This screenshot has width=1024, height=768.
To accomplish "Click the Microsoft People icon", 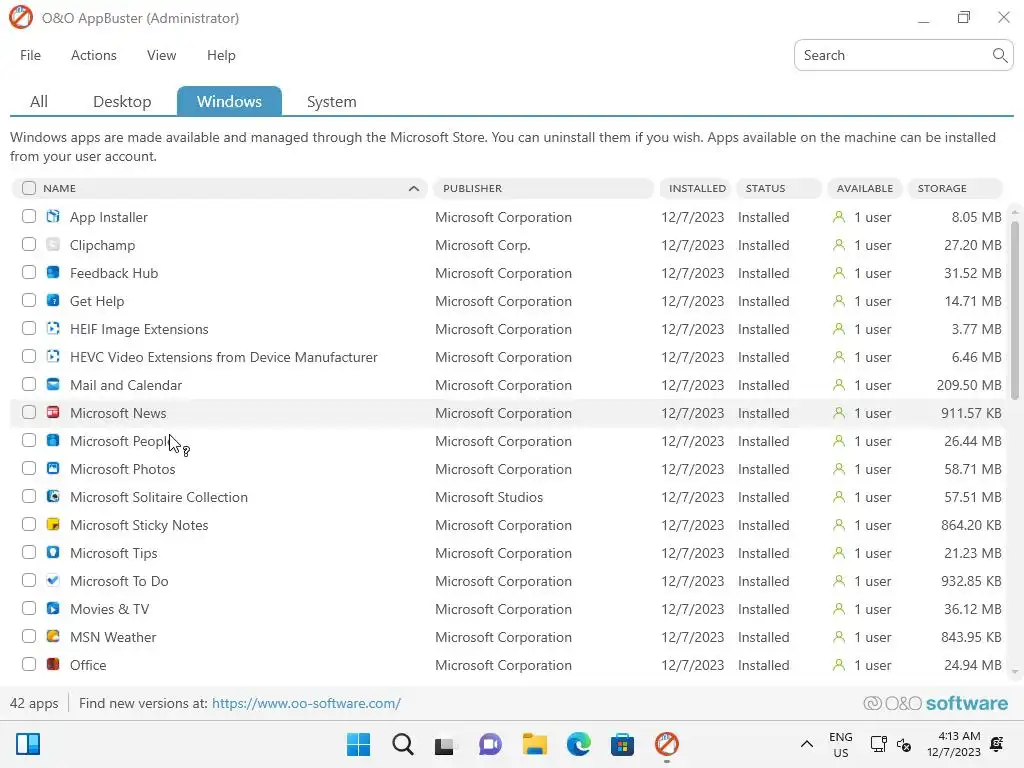I will [53, 440].
